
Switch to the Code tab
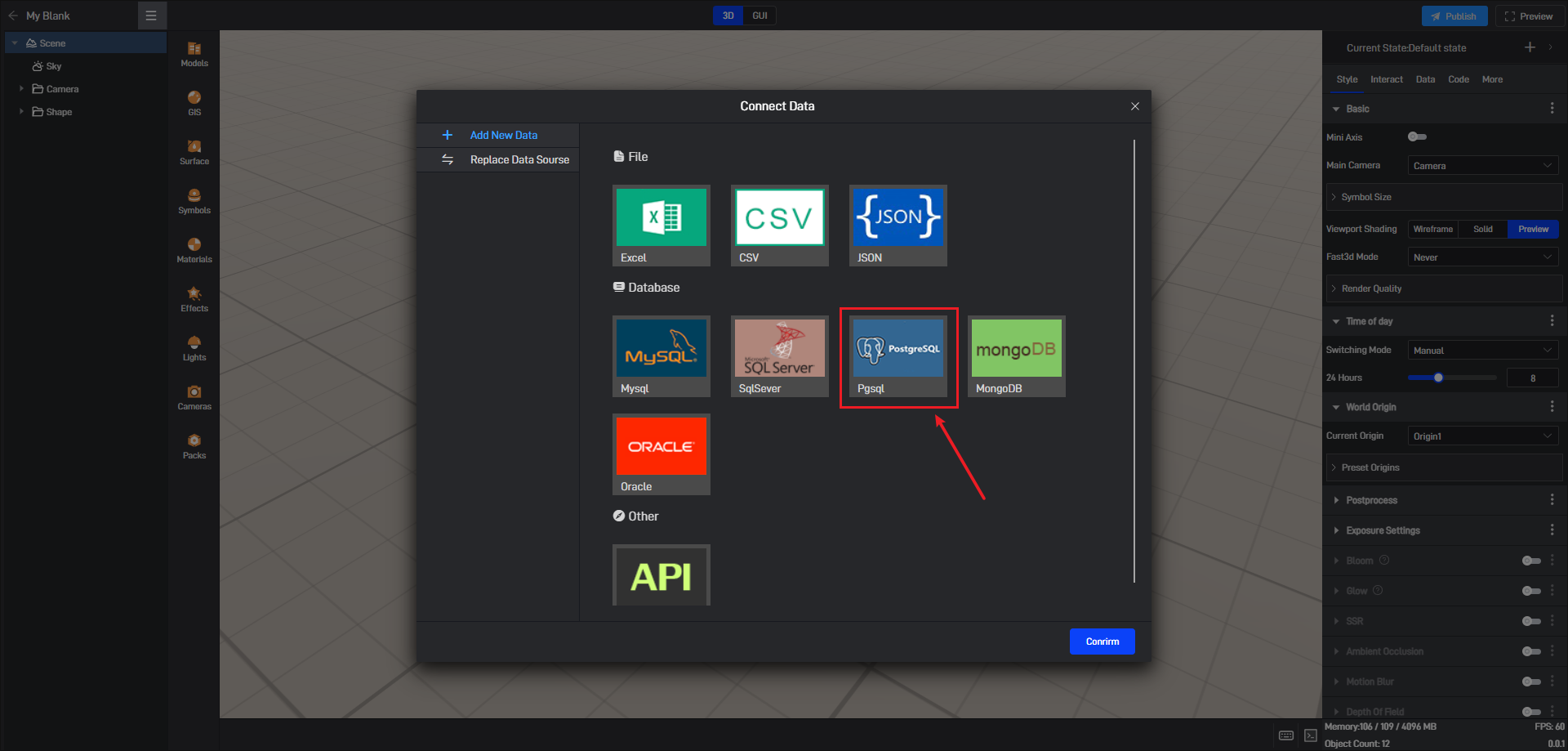1458,79
